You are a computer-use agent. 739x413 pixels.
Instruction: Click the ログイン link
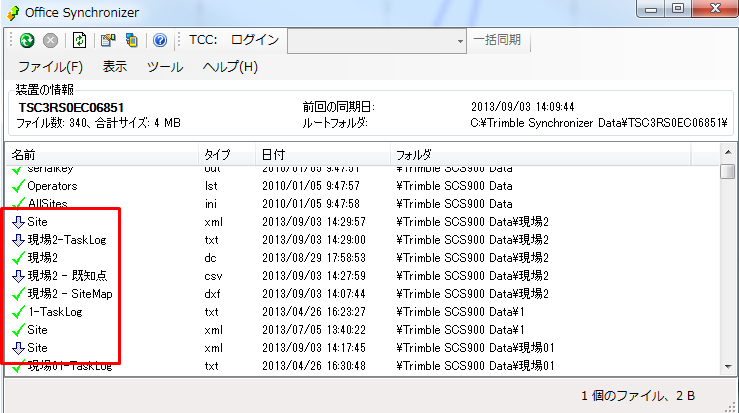255,41
